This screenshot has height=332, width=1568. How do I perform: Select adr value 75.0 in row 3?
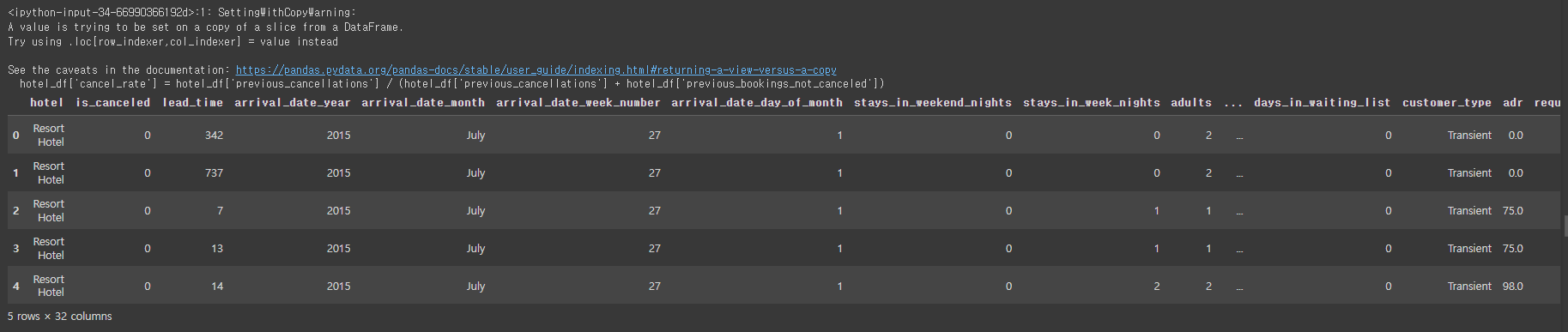coord(1513,248)
